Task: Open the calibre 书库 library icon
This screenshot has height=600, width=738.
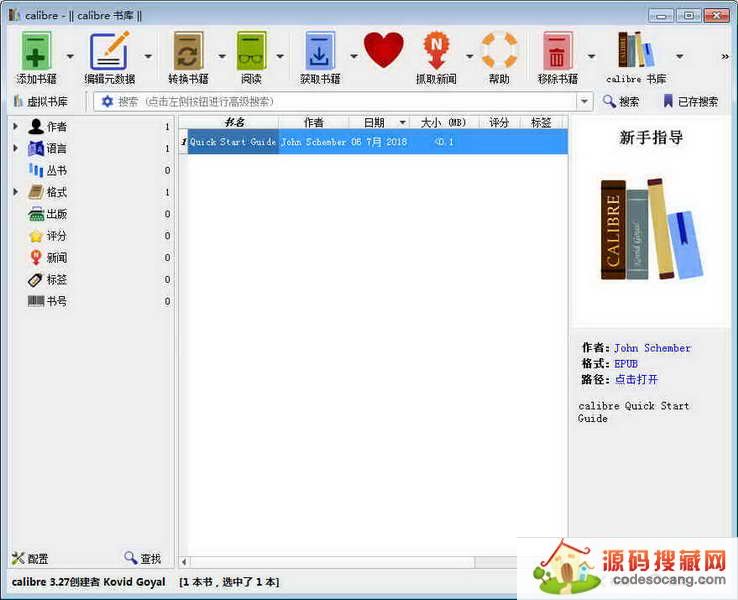Action: (x=636, y=51)
